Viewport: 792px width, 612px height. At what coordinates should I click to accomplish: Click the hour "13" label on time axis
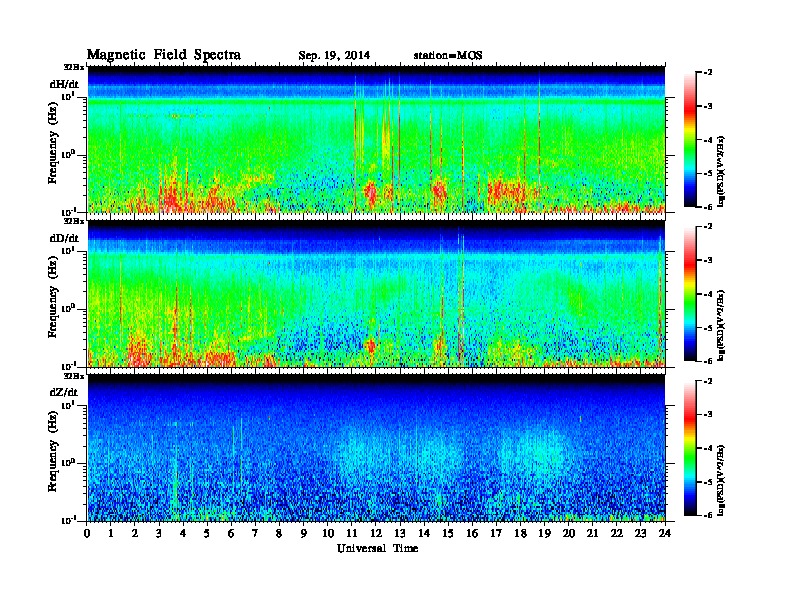pyautogui.click(x=400, y=533)
